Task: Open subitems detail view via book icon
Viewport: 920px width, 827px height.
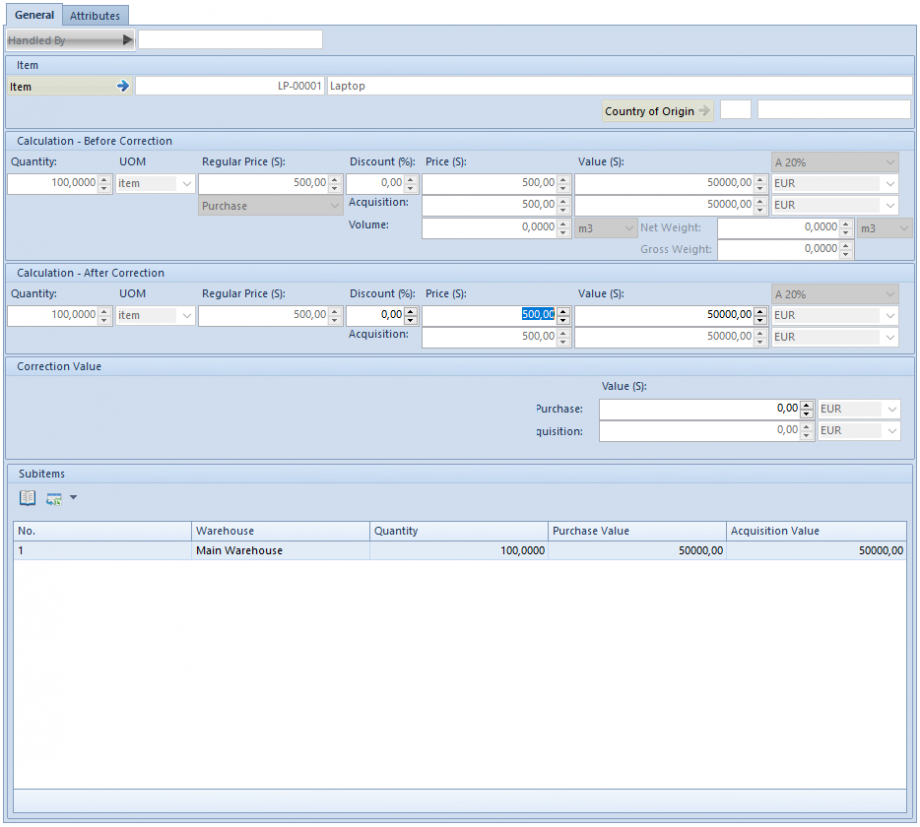Action: (x=27, y=497)
